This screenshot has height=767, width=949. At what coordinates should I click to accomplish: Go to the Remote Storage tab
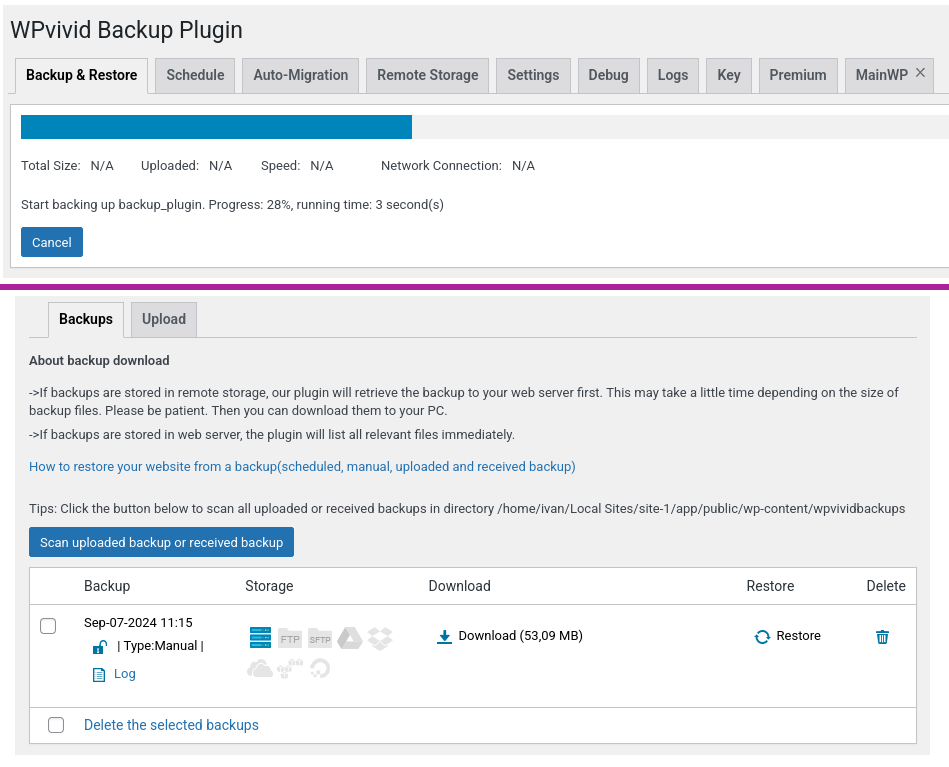pos(427,76)
